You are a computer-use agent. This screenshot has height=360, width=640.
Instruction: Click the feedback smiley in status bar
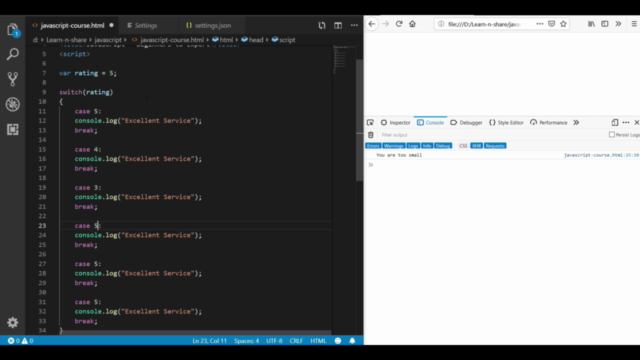pyautogui.click(x=338, y=341)
